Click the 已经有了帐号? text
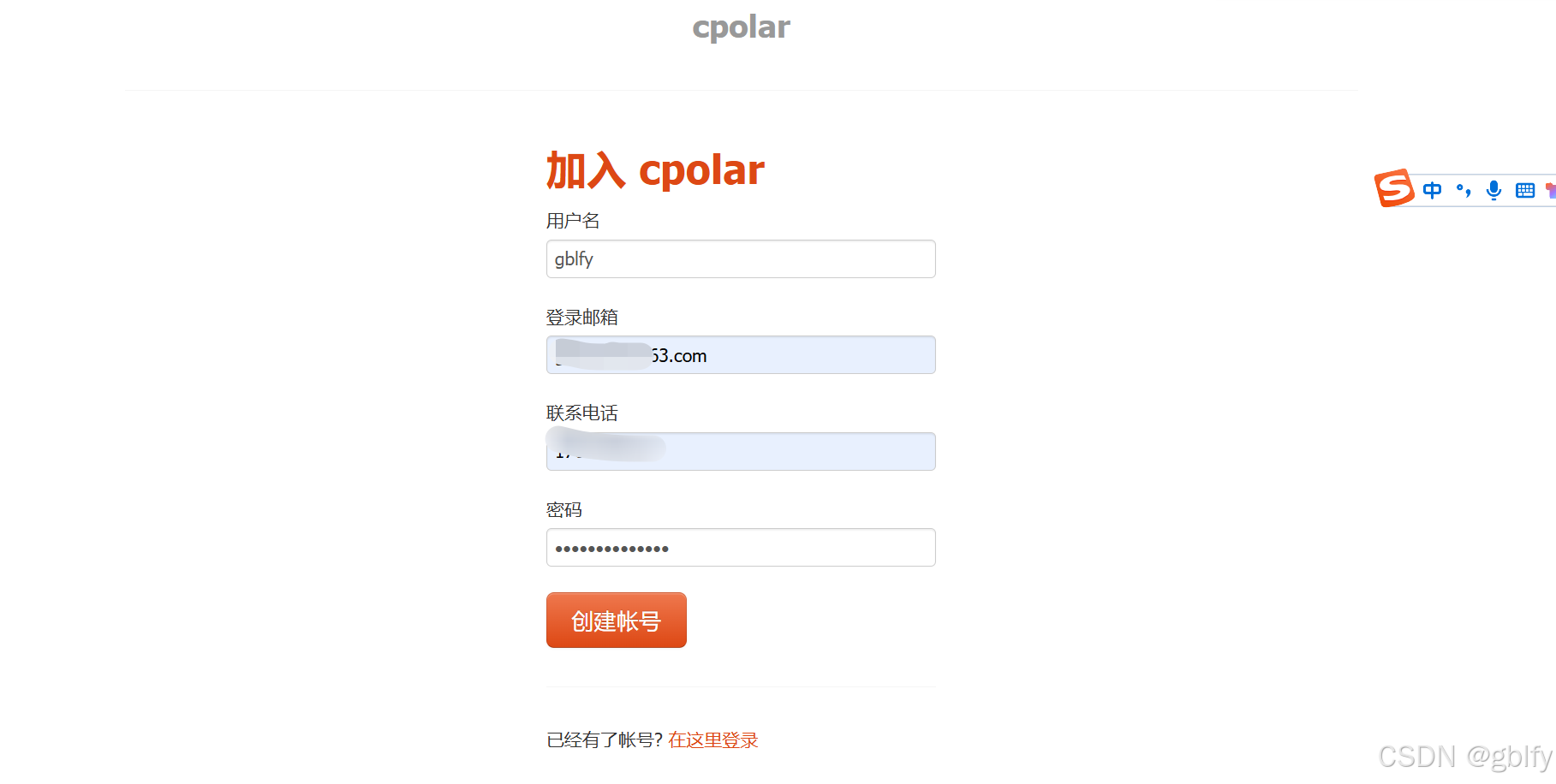Image resolution: width=1556 pixels, height=784 pixels. point(605,740)
